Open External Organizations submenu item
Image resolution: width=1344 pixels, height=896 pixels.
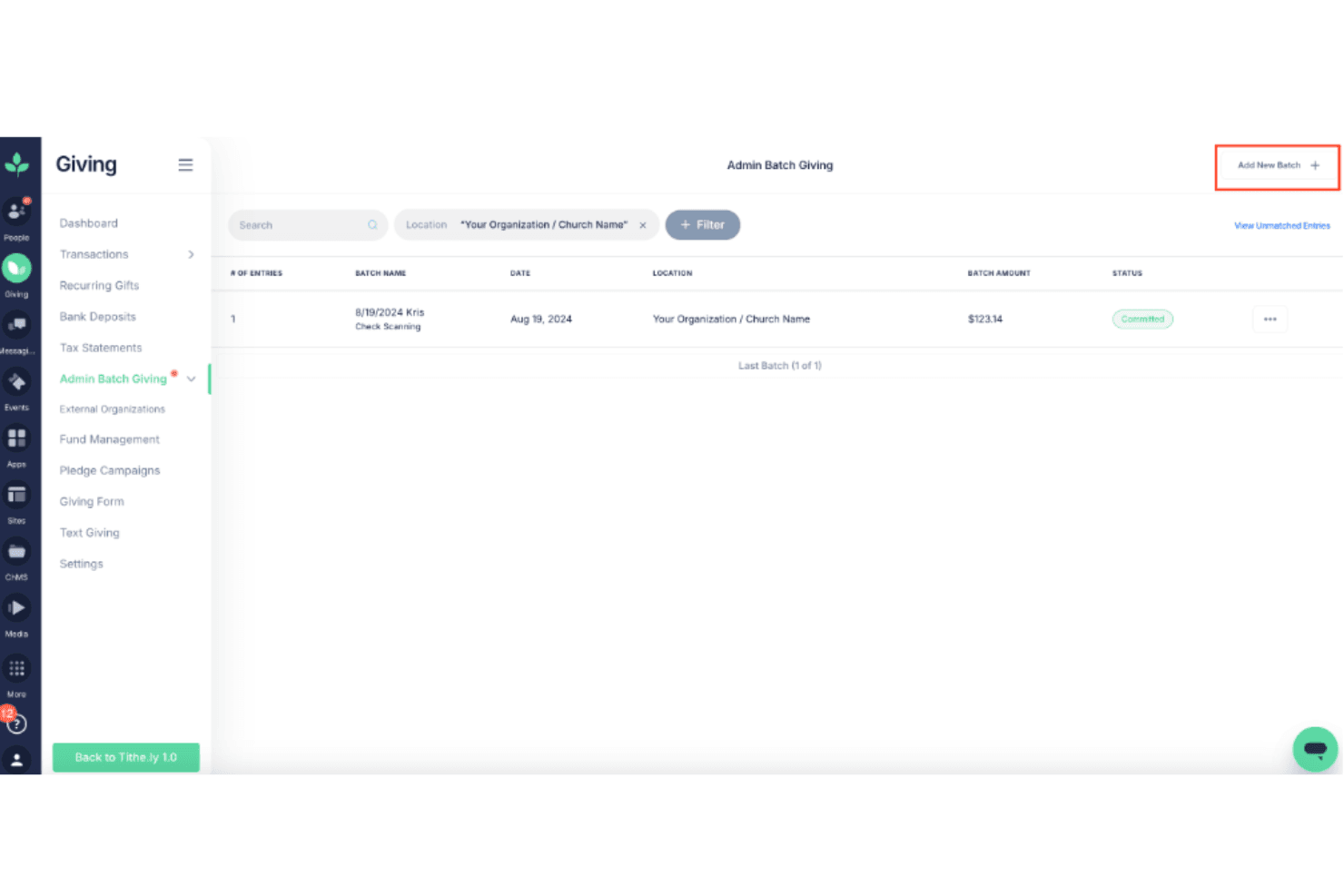tap(113, 409)
